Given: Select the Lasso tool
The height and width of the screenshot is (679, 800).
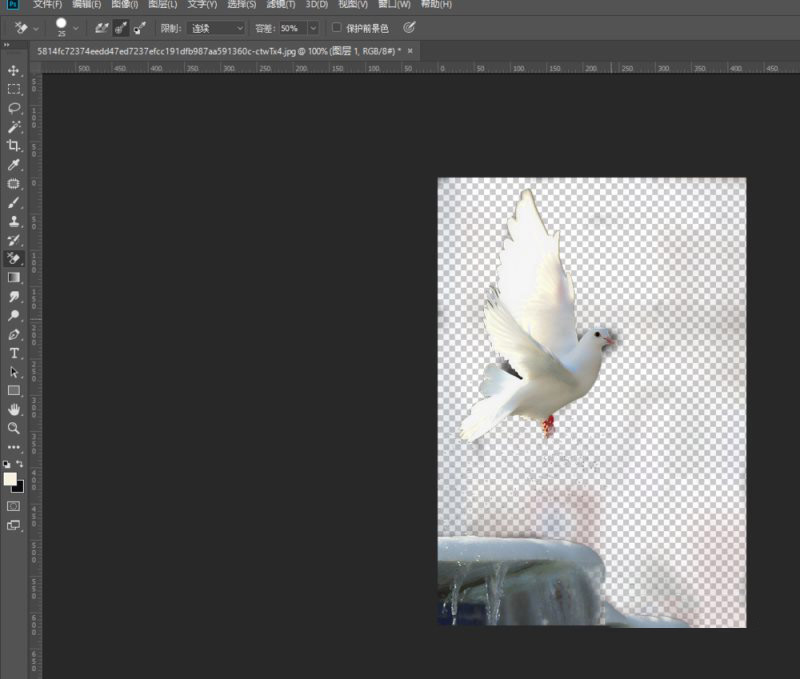Looking at the screenshot, I should [14, 108].
